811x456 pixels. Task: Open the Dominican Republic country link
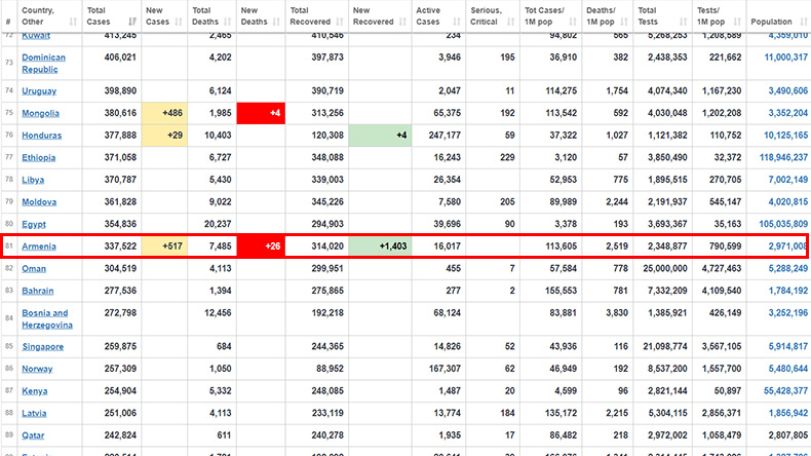[x=43, y=63]
